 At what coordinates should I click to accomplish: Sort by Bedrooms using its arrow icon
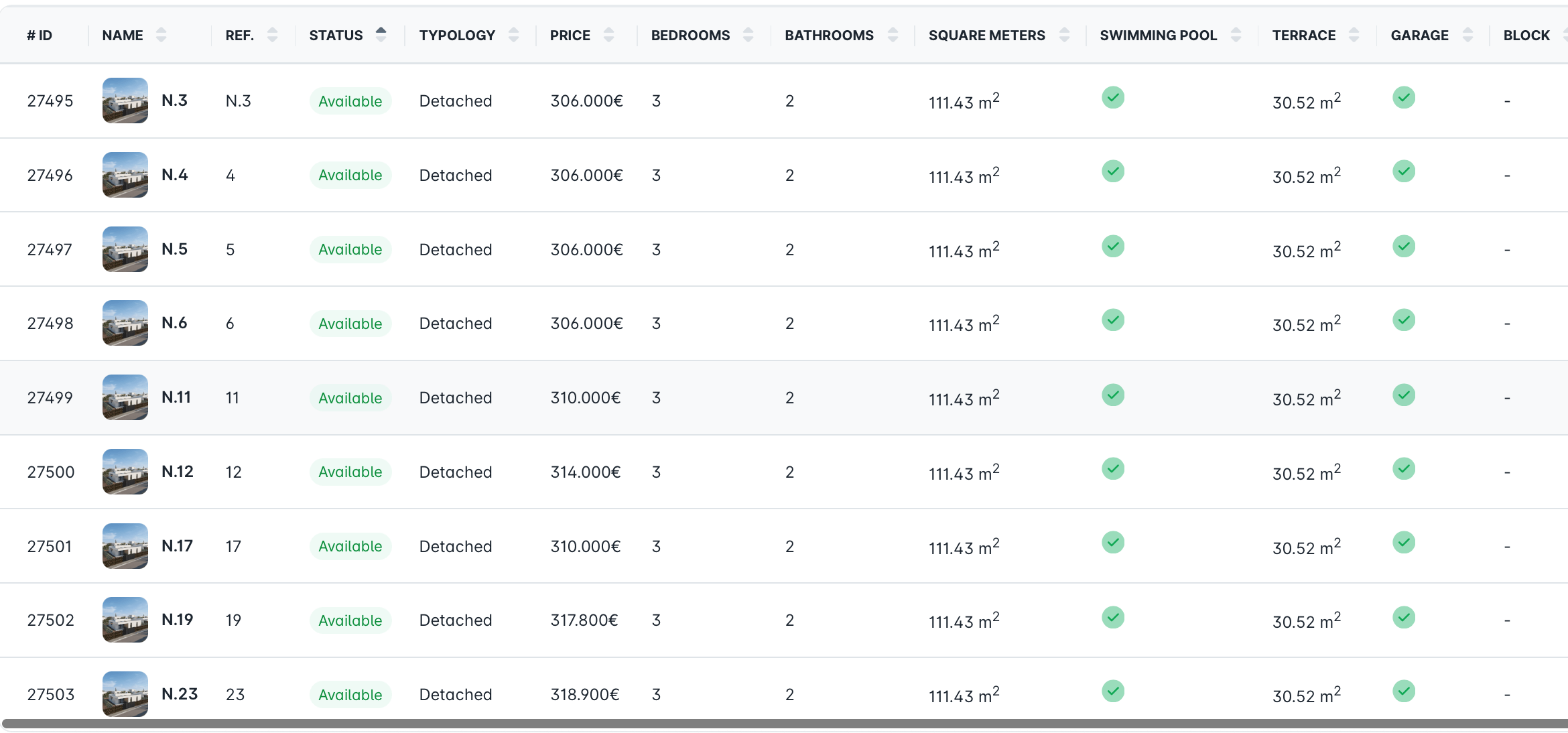click(x=748, y=35)
